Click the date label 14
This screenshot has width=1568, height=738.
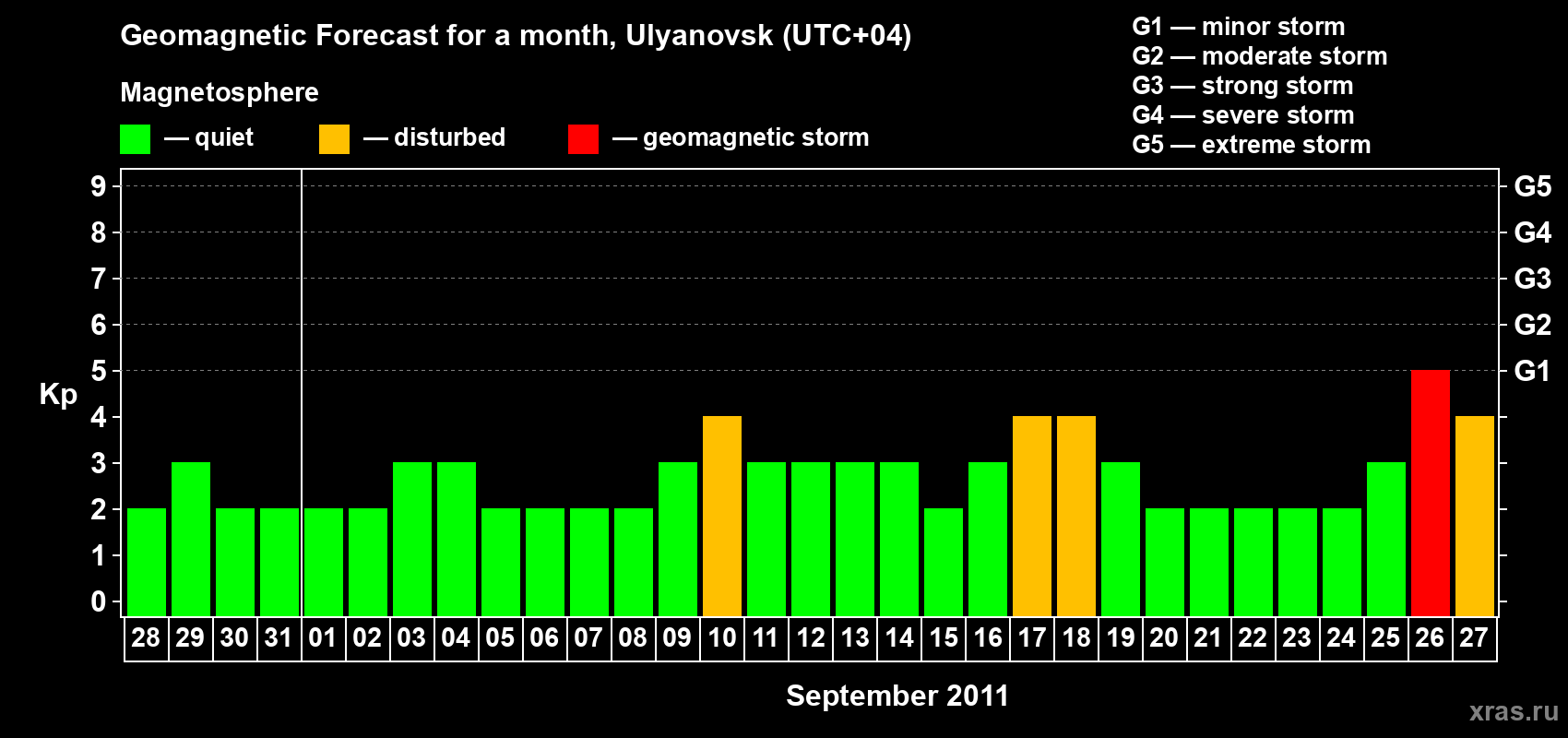click(x=898, y=638)
